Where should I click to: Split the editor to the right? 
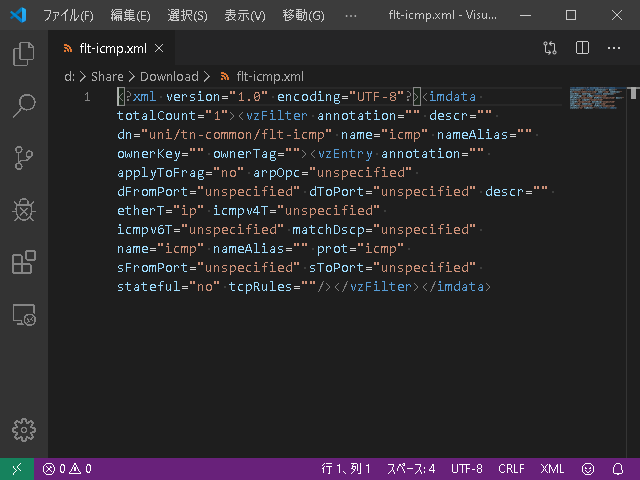coord(582,48)
